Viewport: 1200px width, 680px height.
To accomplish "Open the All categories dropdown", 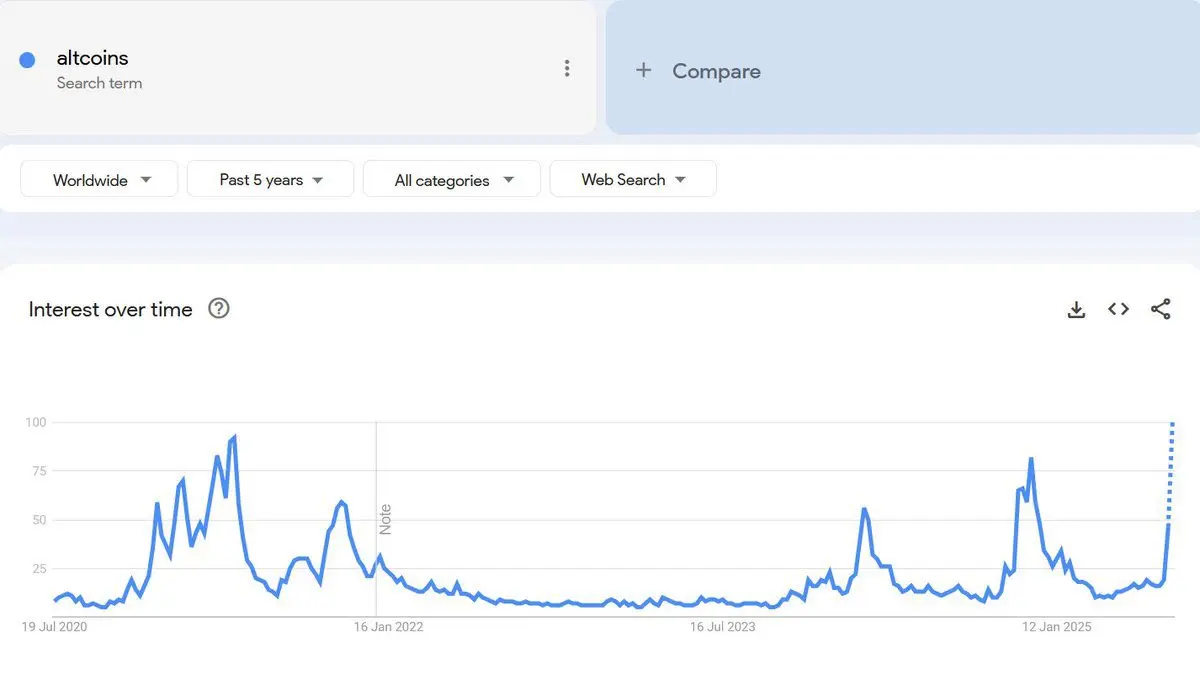I will 452,179.
